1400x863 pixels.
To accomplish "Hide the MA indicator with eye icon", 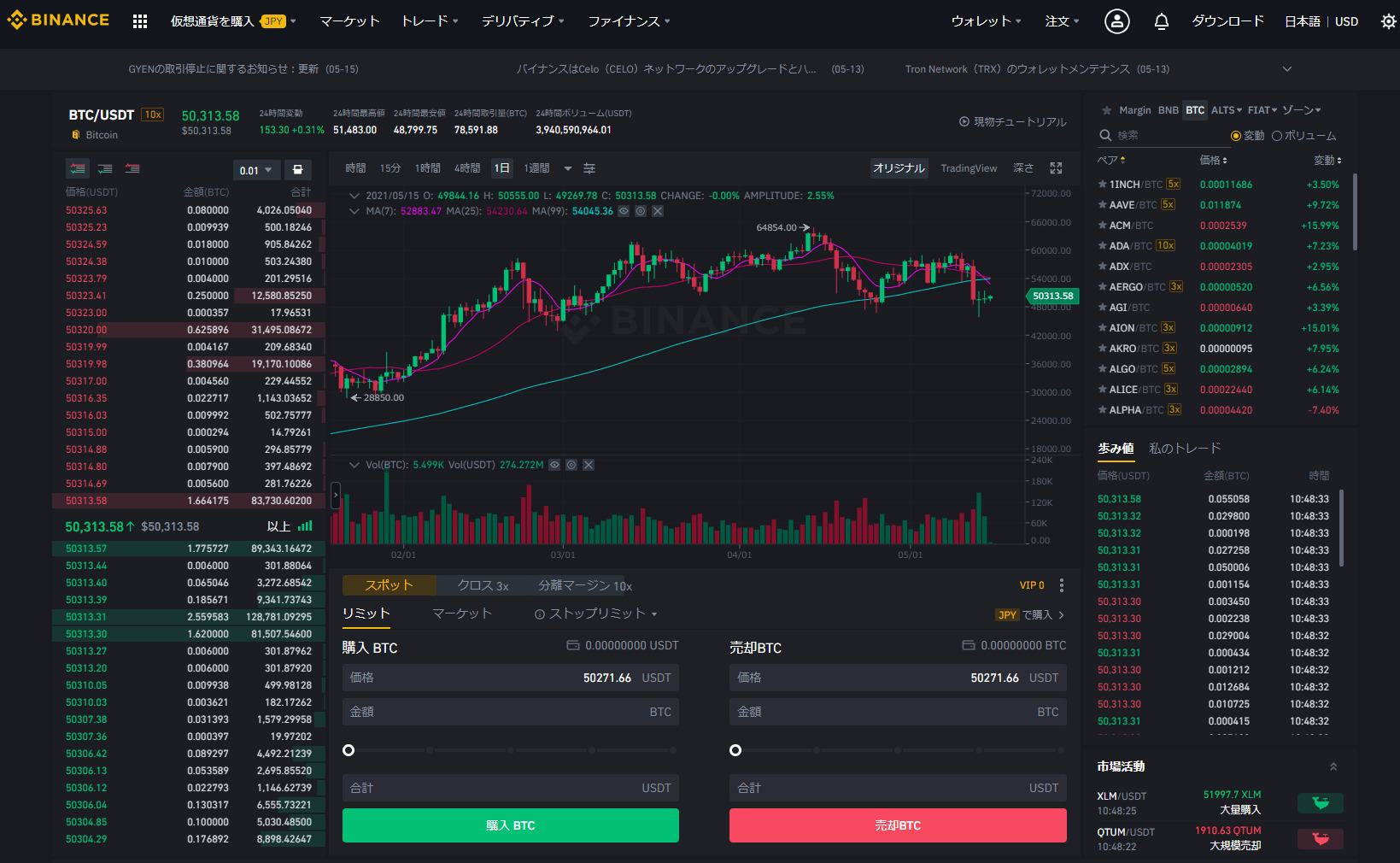I will pyautogui.click(x=624, y=211).
